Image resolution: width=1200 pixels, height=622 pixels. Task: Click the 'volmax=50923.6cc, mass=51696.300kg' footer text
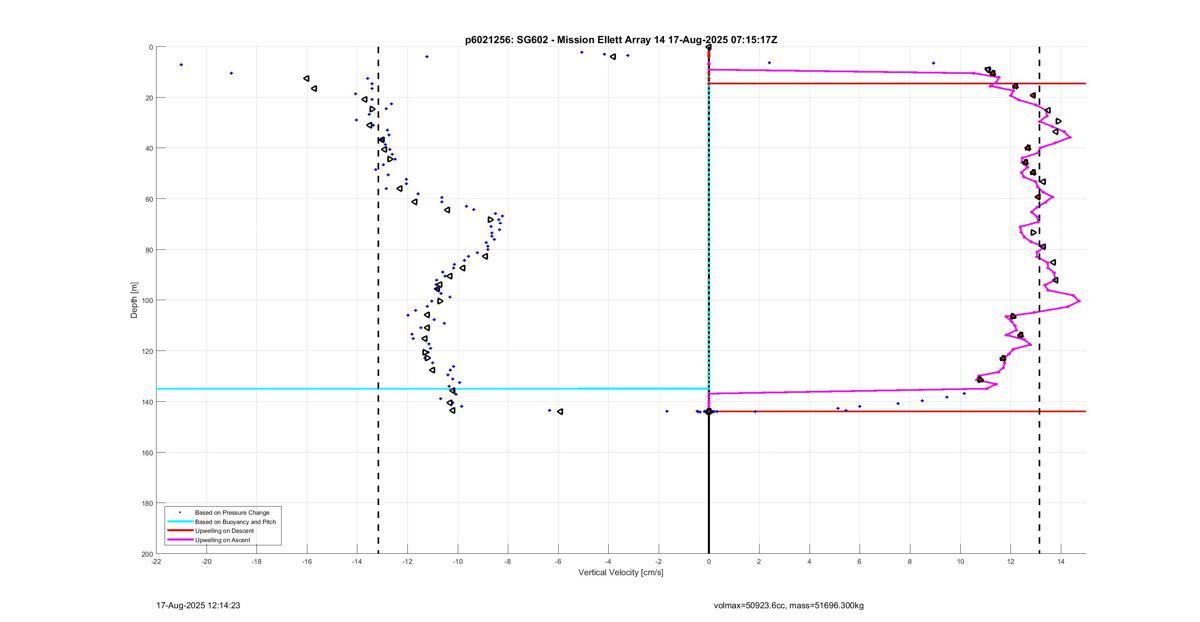(x=788, y=605)
